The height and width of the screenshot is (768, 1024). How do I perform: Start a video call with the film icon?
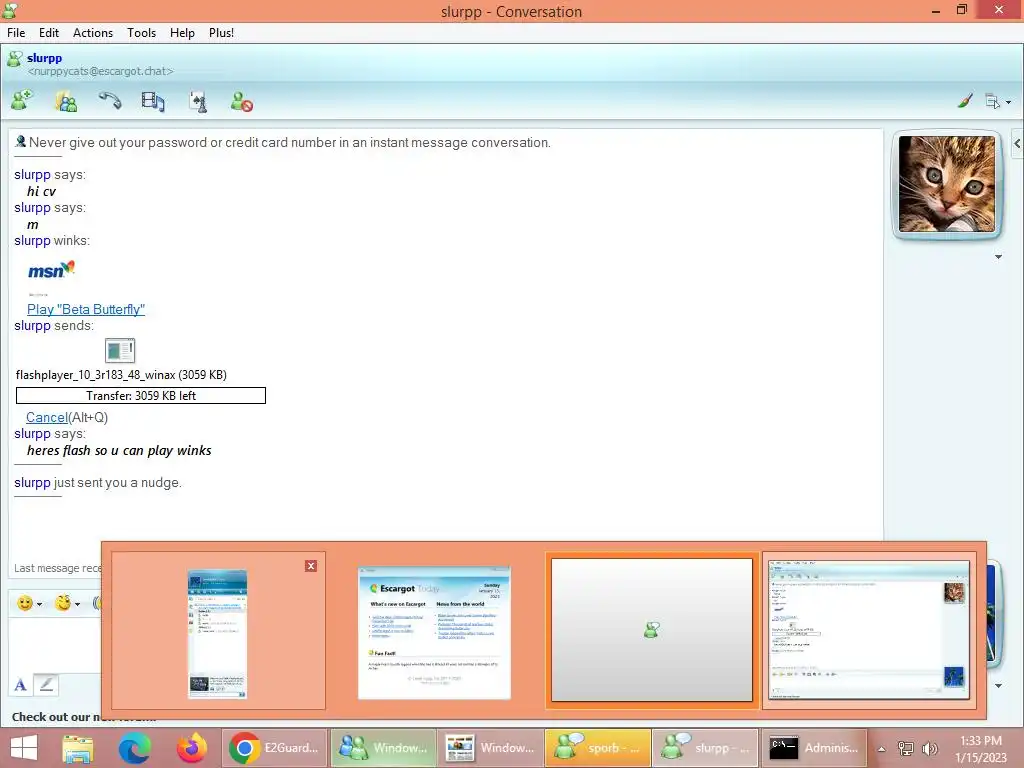[153, 101]
